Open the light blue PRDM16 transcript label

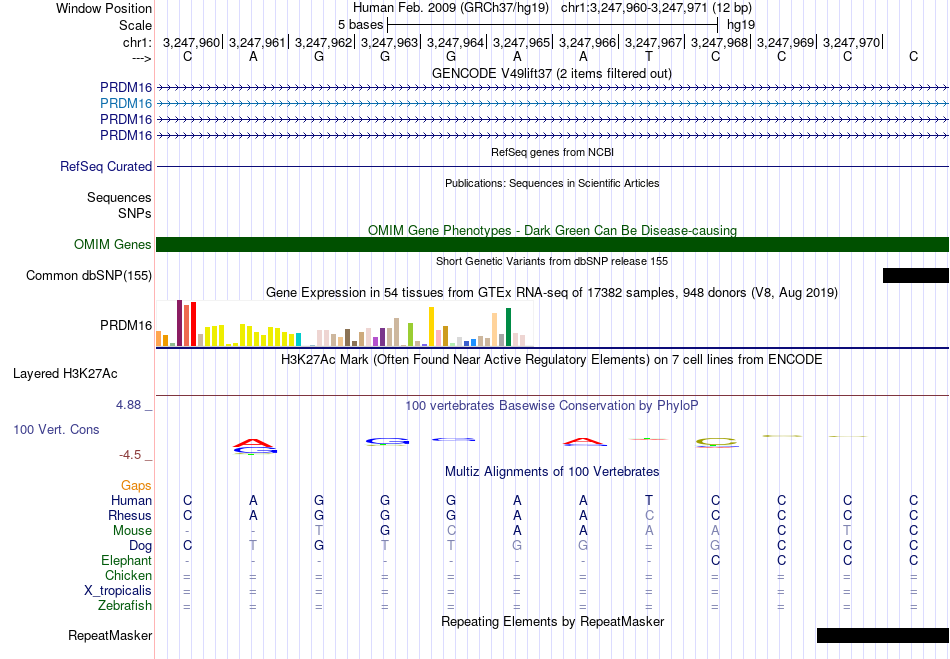coord(126,103)
